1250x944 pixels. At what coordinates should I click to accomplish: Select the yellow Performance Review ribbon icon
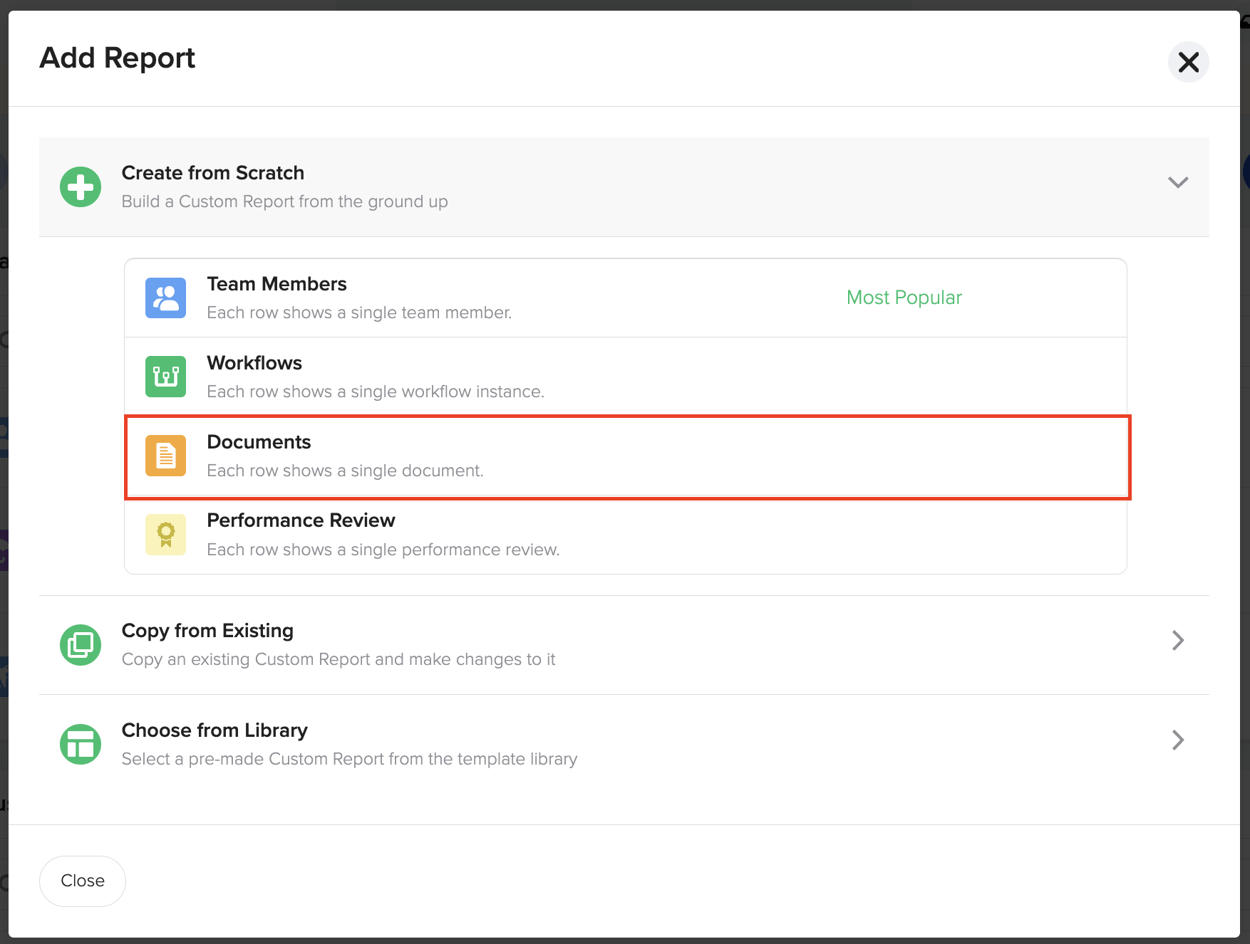pos(166,535)
